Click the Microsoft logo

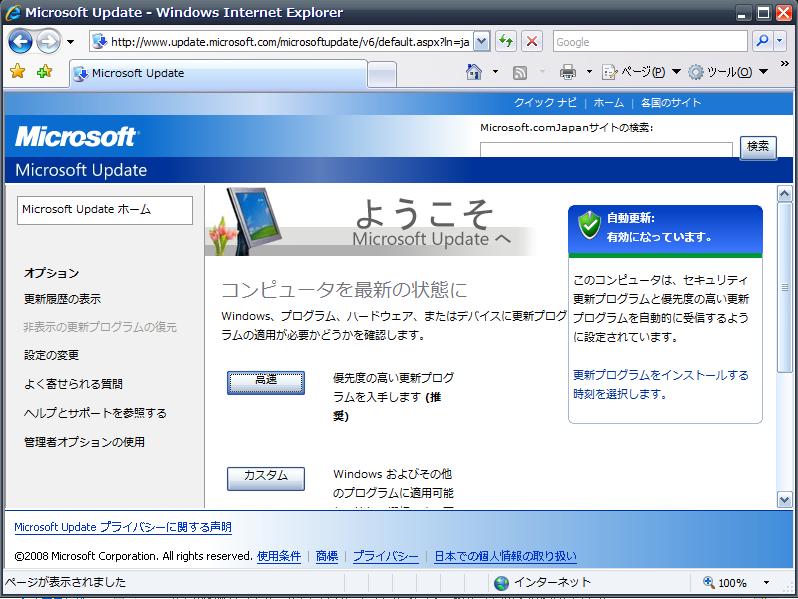coord(76,136)
